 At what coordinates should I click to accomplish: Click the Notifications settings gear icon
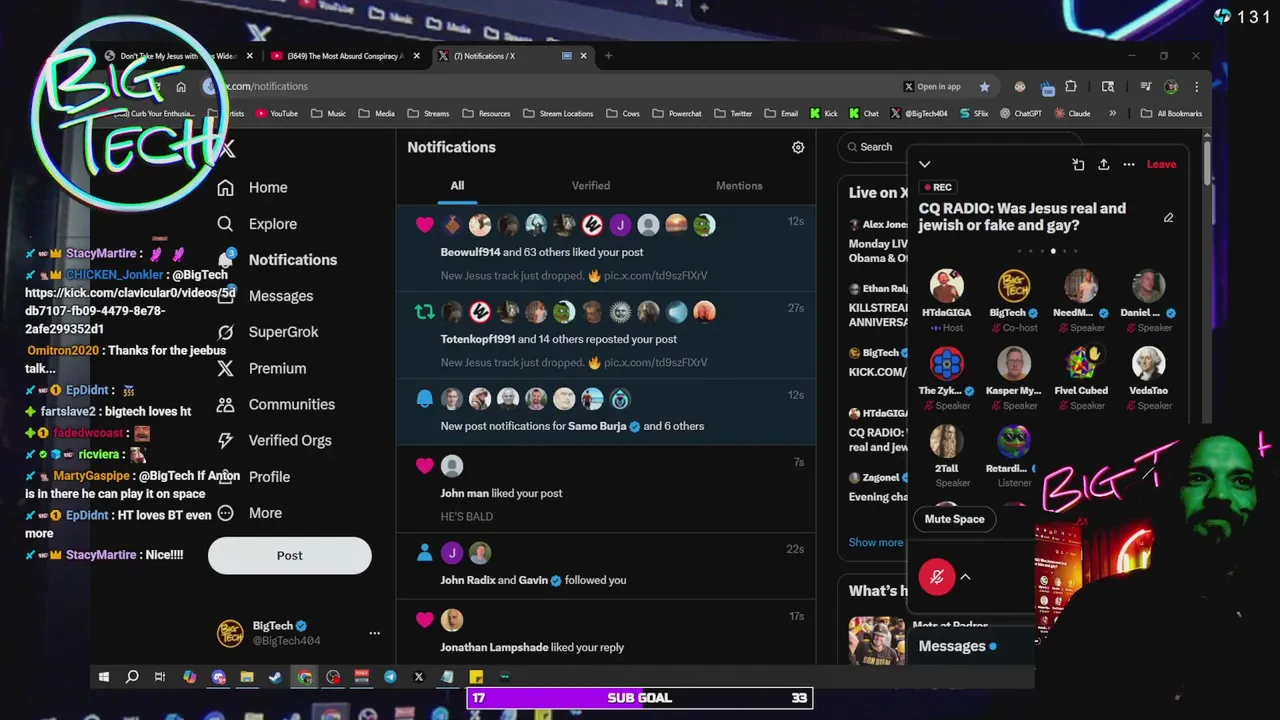coord(798,147)
